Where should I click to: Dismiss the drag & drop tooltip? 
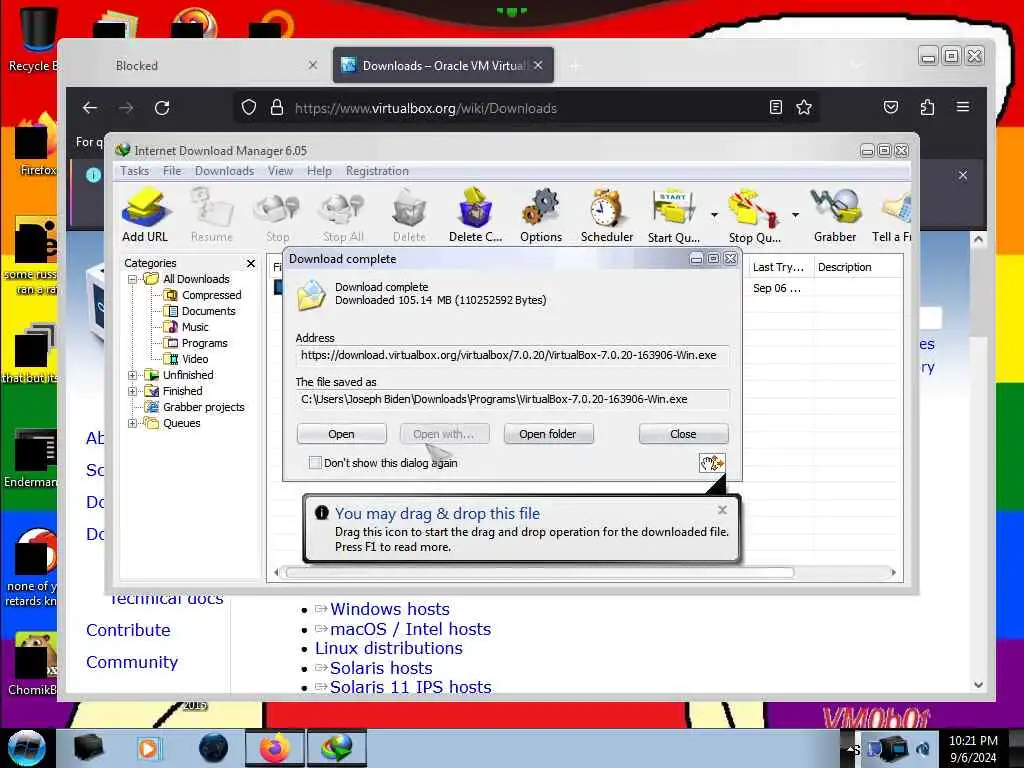722,510
